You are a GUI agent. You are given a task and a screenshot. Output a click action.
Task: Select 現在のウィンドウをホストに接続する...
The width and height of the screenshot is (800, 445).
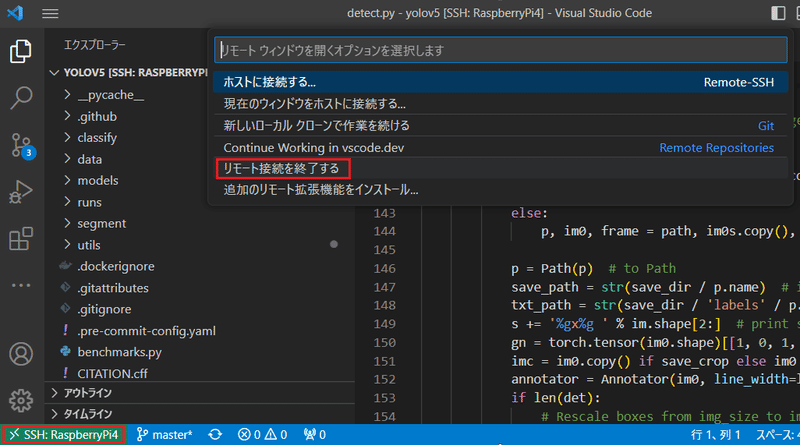501,104
